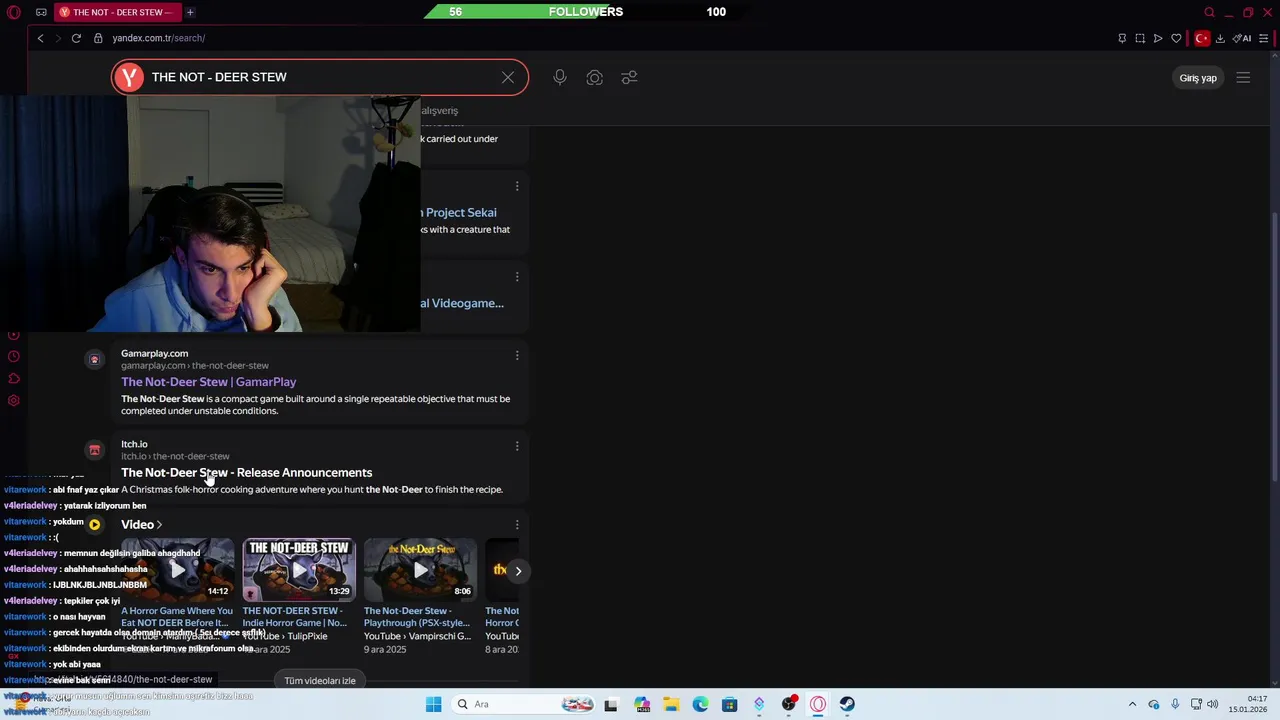Image resolution: width=1280 pixels, height=720 pixels.
Task: Start Yandex voice search microphone
Action: pos(560,77)
